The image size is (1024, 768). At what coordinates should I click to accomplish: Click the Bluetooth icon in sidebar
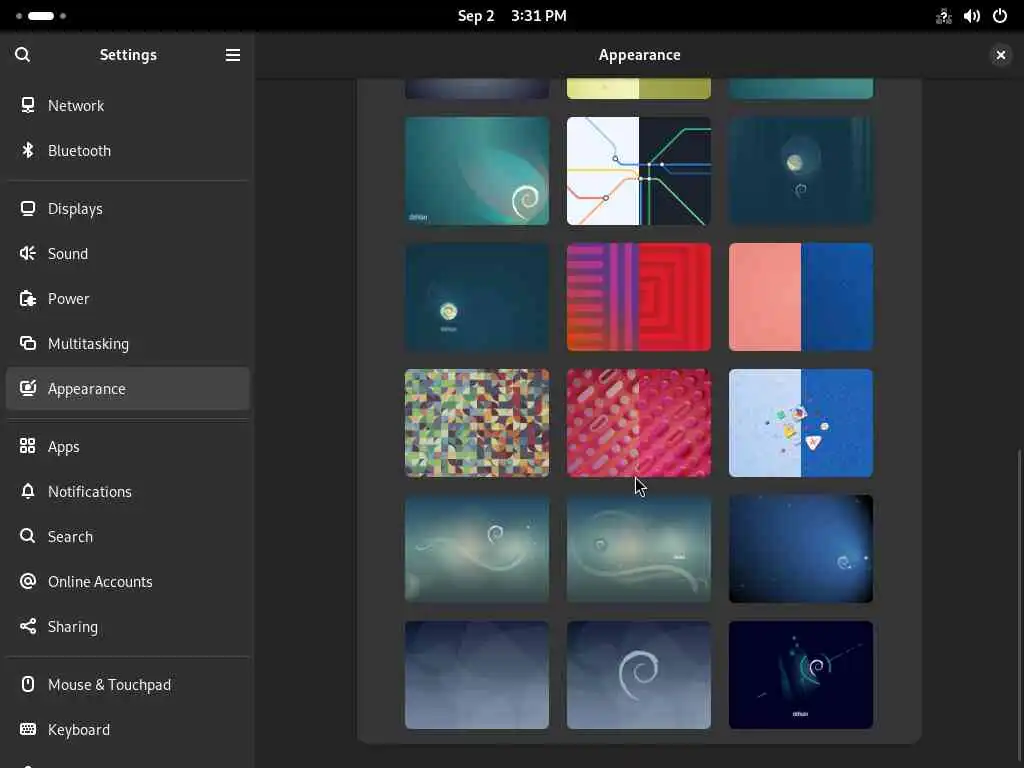pos(27,150)
